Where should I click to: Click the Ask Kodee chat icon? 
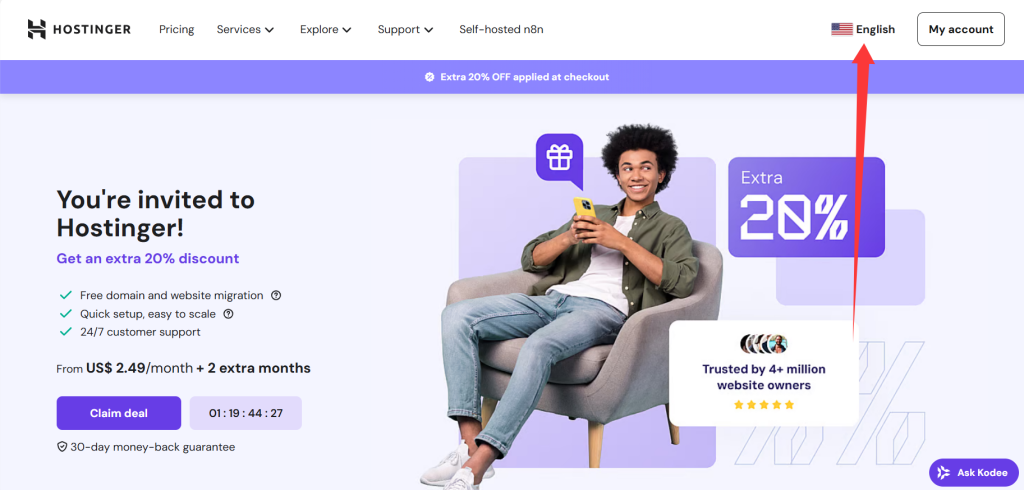944,472
